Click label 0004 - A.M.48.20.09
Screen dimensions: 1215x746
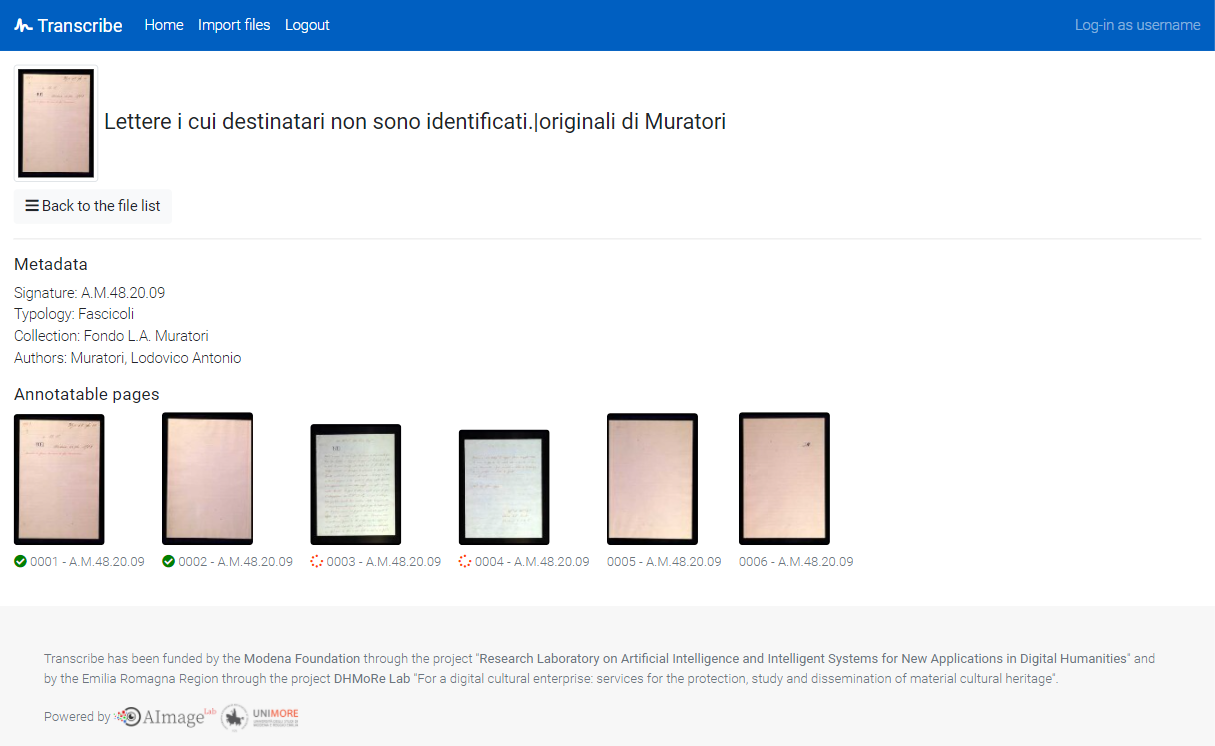[532, 562]
